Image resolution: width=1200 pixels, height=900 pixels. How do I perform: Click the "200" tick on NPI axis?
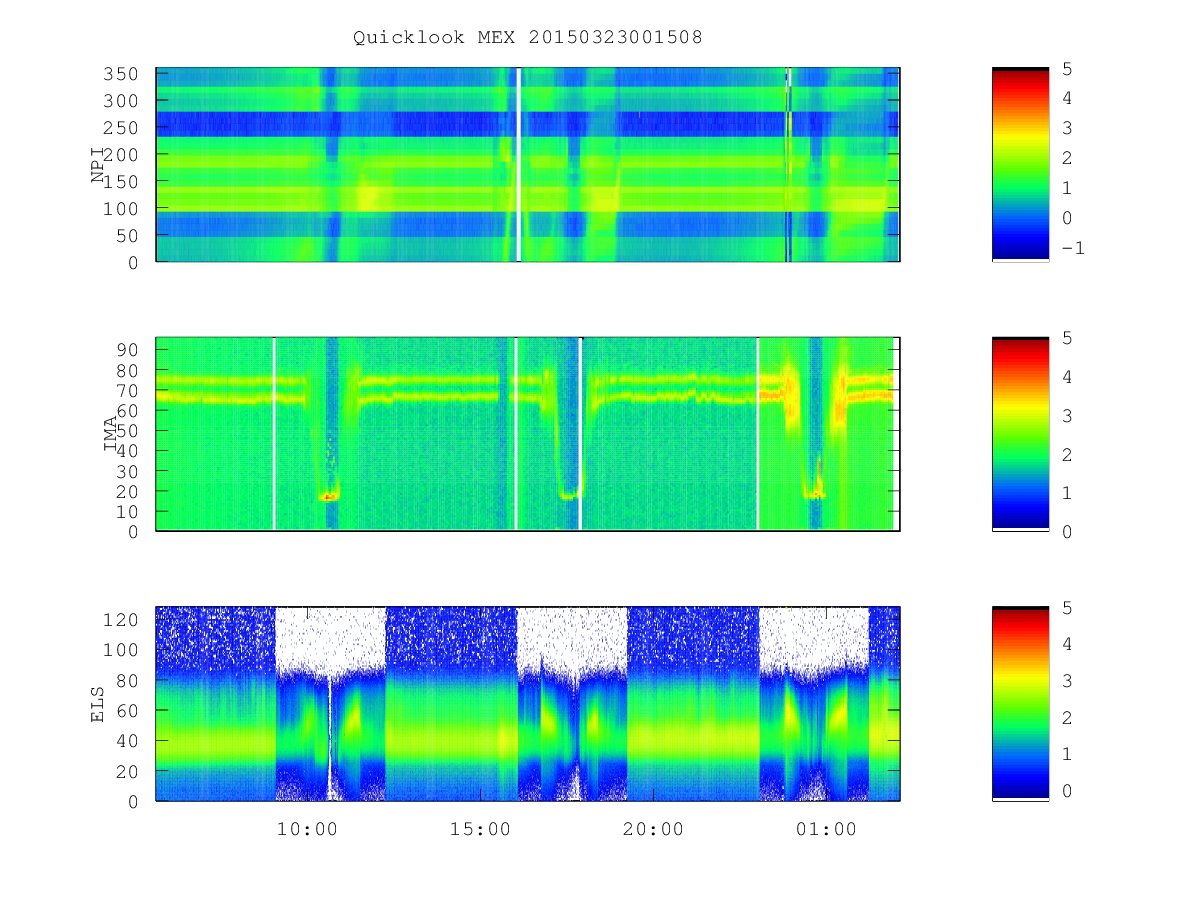[x=122, y=155]
